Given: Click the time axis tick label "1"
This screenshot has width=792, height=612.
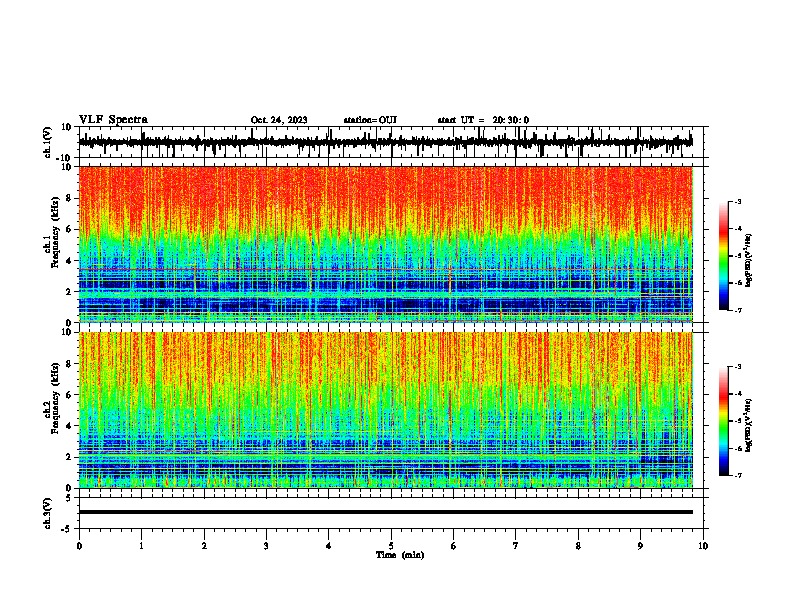Looking at the screenshot, I should (141, 546).
